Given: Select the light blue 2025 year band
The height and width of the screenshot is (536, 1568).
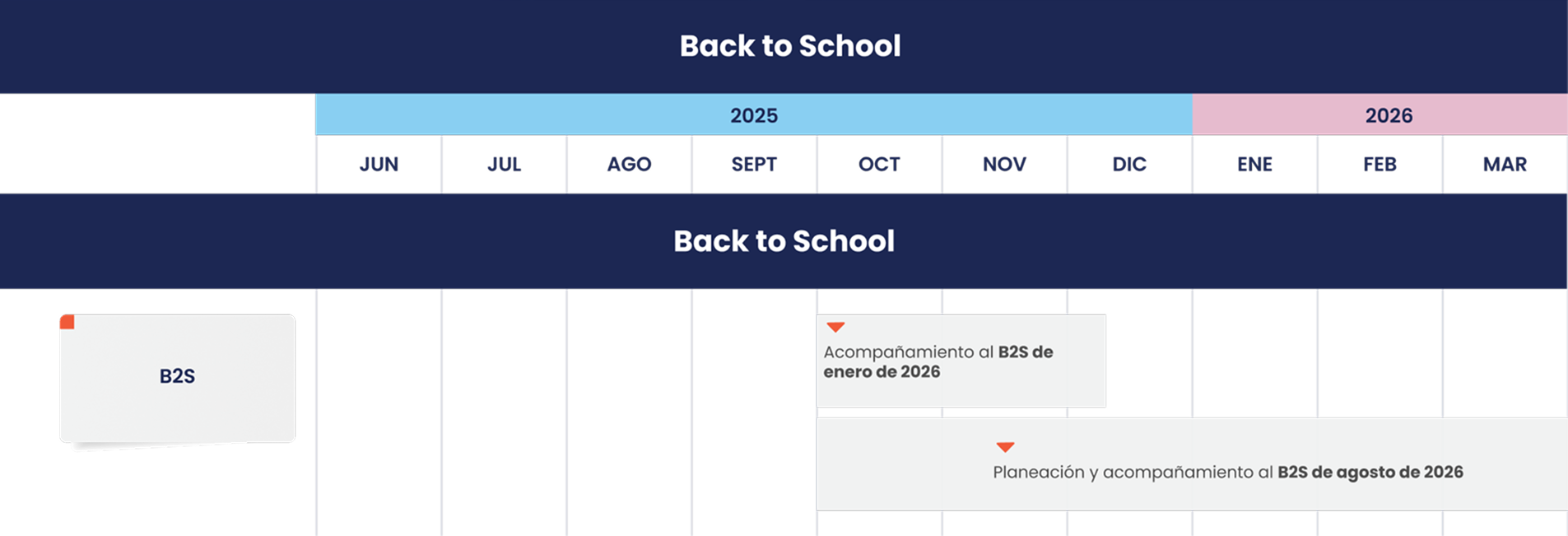Looking at the screenshot, I should [x=753, y=115].
